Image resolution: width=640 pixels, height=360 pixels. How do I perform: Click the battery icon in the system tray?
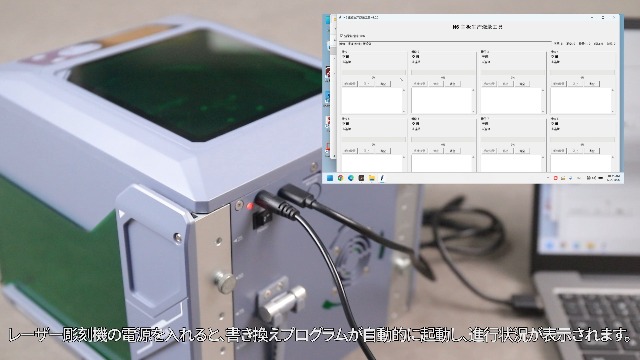tap(601, 178)
